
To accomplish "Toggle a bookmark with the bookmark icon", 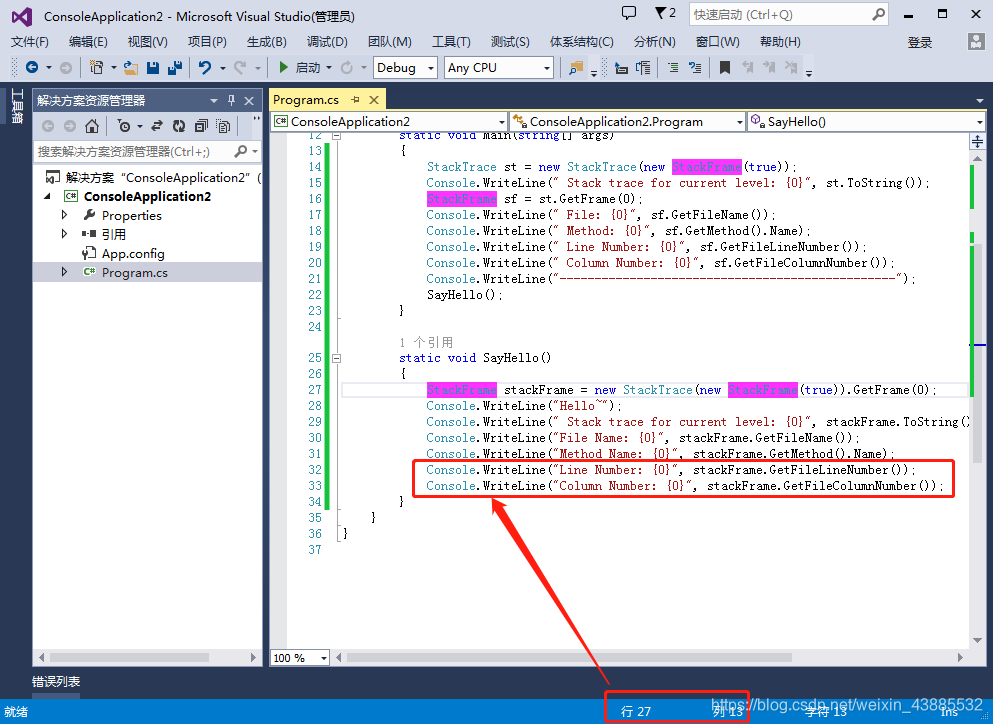I will (x=724, y=67).
